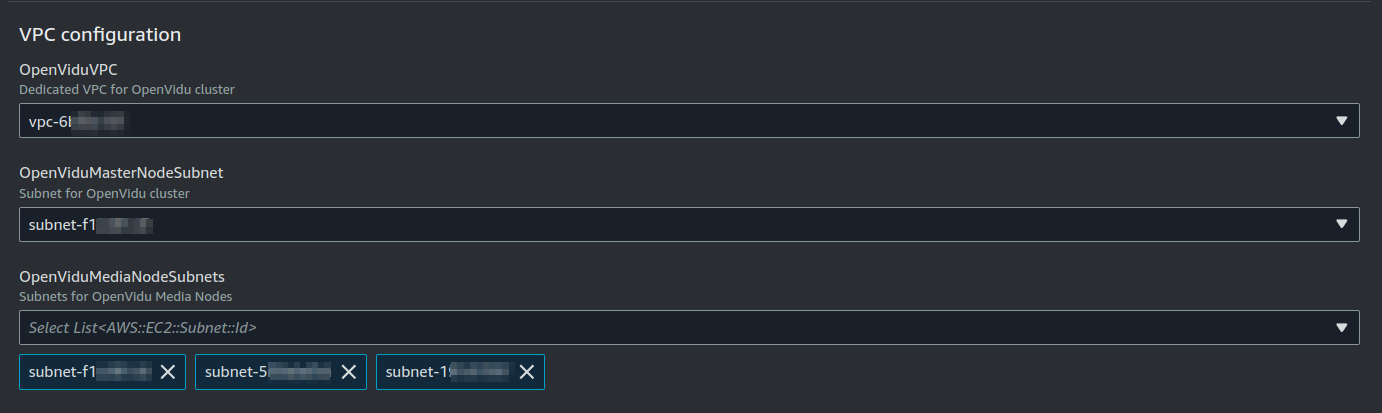Image resolution: width=1382 pixels, height=413 pixels.
Task: Click the 'Subnets for OpenVidu Media Nodes' description
Action: (x=126, y=296)
